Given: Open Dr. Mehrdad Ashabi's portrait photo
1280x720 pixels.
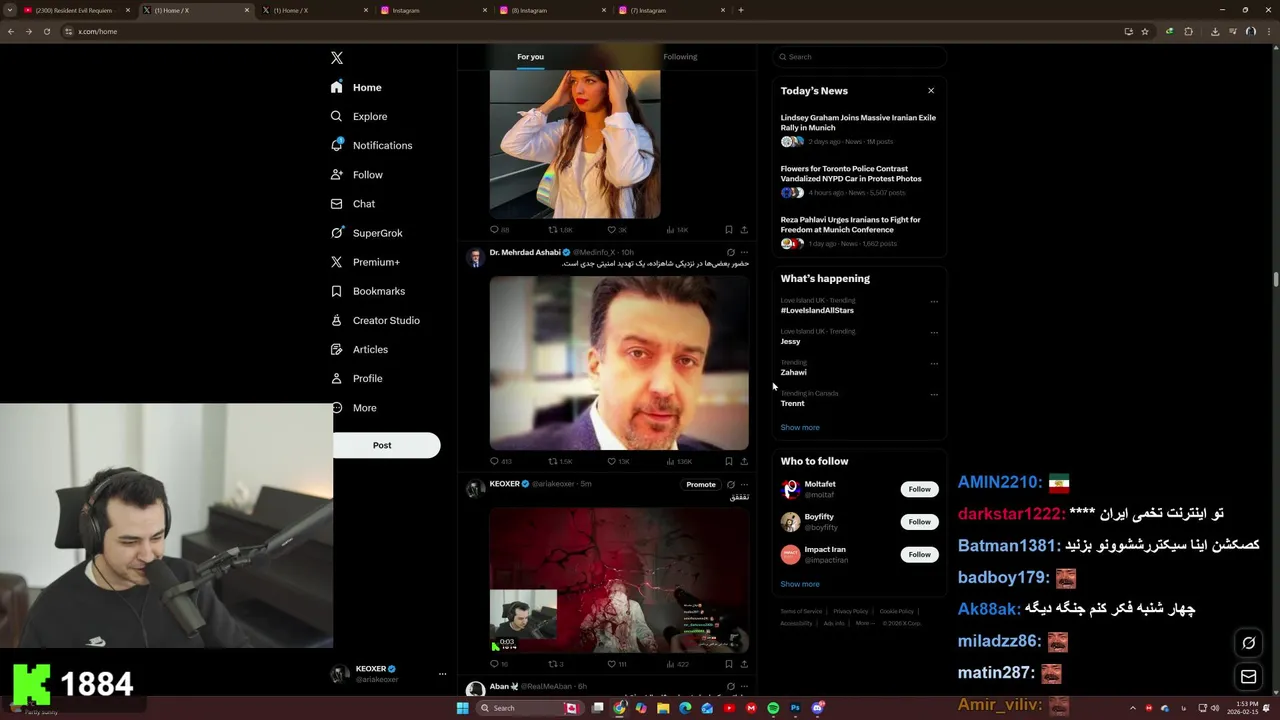Looking at the screenshot, I should 619,362.
